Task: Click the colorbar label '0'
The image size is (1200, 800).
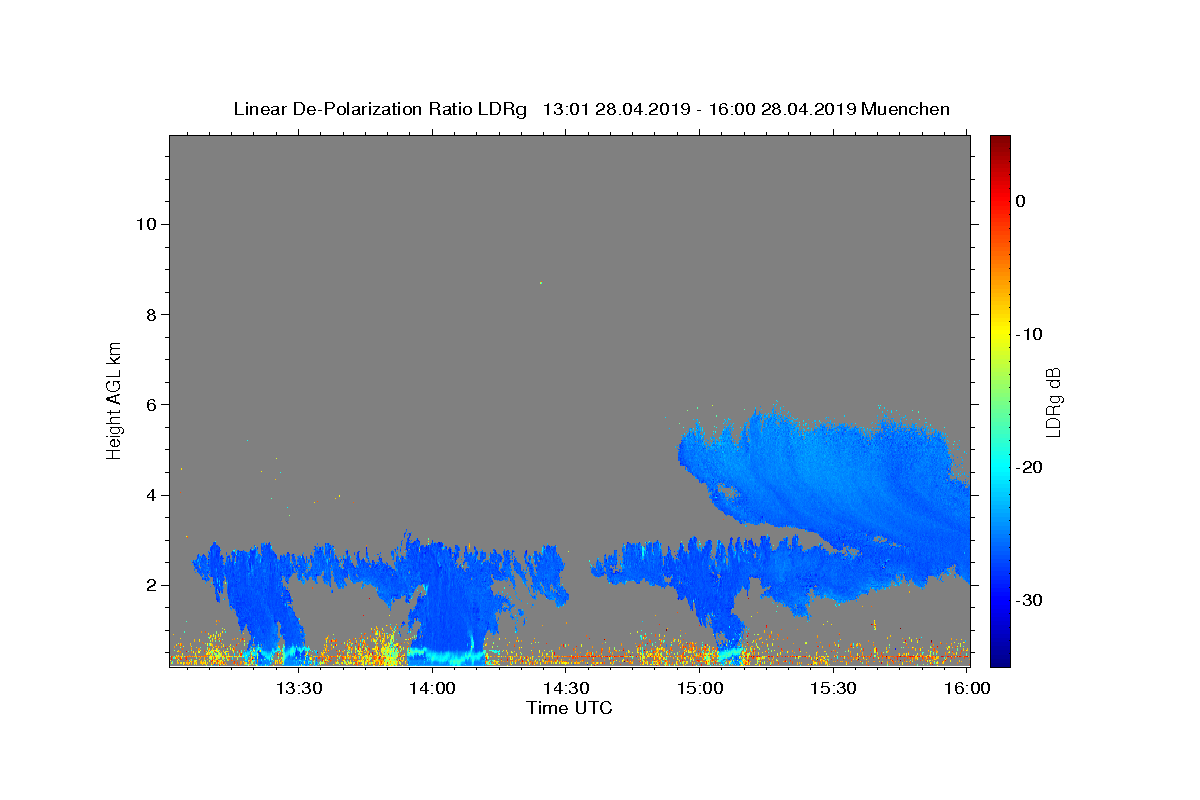Action: coord(1021,201)
